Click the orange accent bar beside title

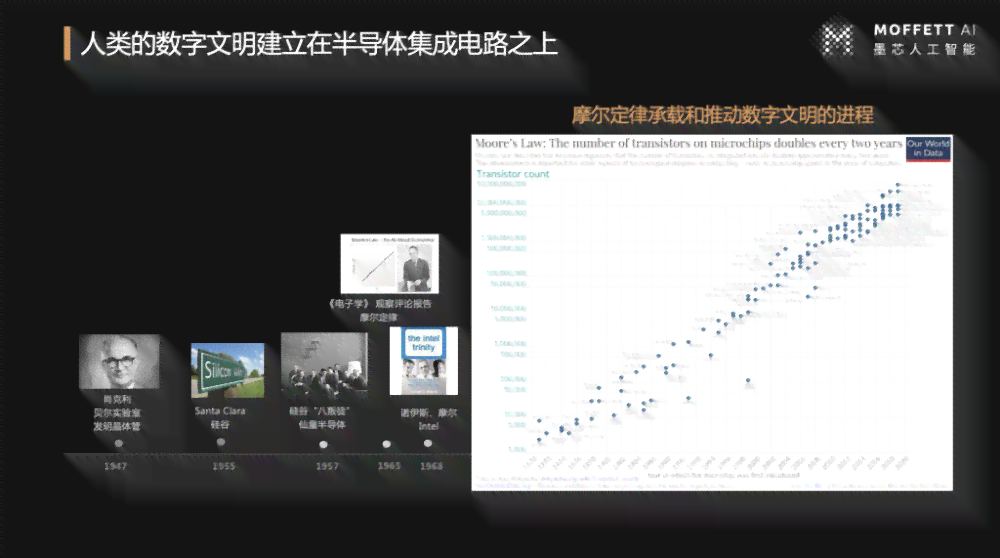point(67,43)
